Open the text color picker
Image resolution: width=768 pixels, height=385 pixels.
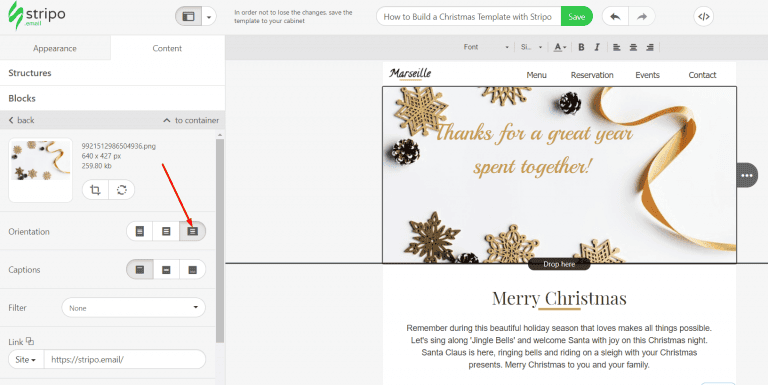560,47
